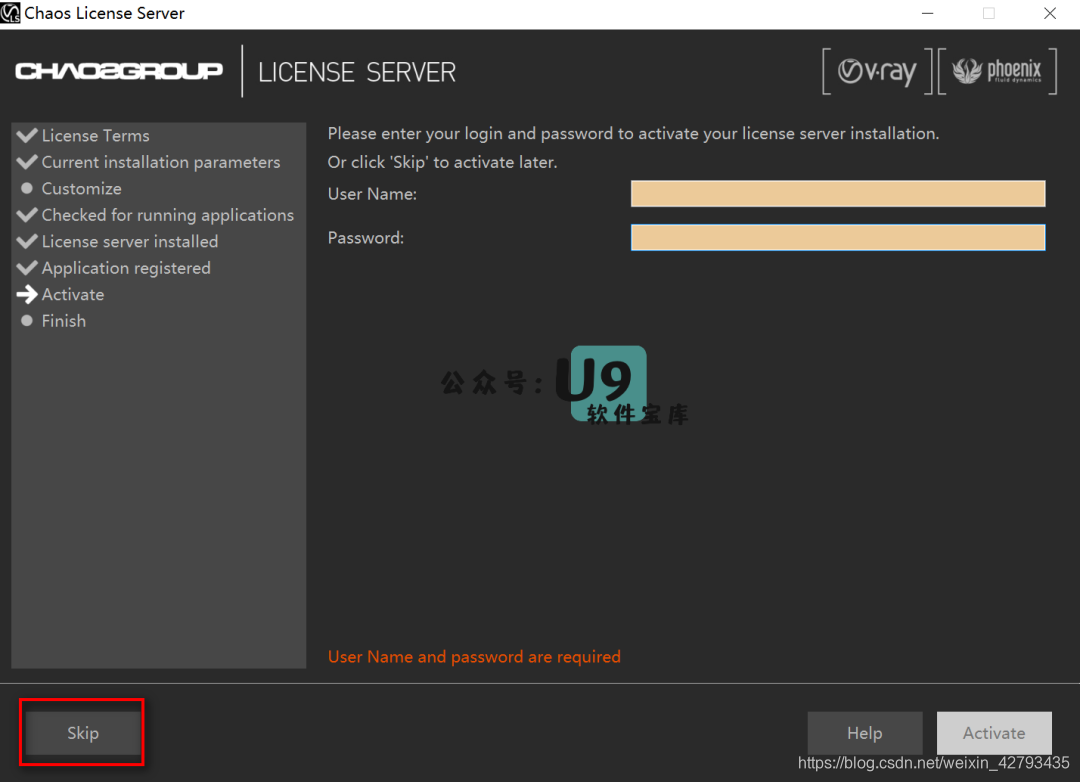Image resolution: width=1080 pixels, height=782 pixels.
Task: Click checkmark beside Checked for running applications
Action: pos(27,214)
